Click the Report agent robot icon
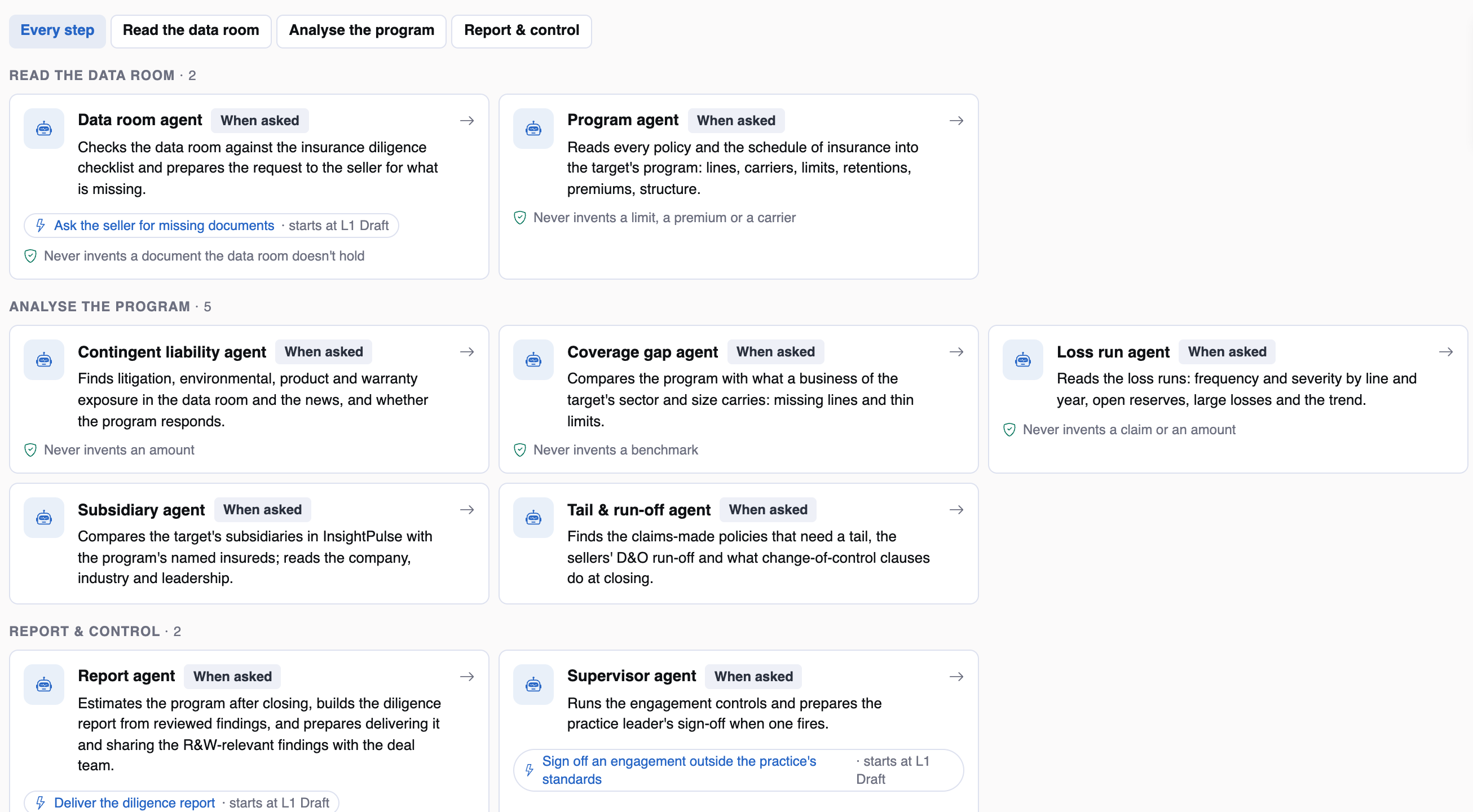The width and height of the screenshot is (1473, 812). pyautogui.click(x=44, y=684)
